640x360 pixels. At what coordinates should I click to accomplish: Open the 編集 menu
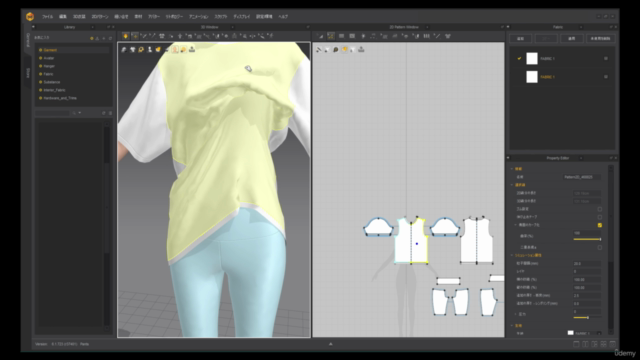pyautogui.click(x=62, y=17)
